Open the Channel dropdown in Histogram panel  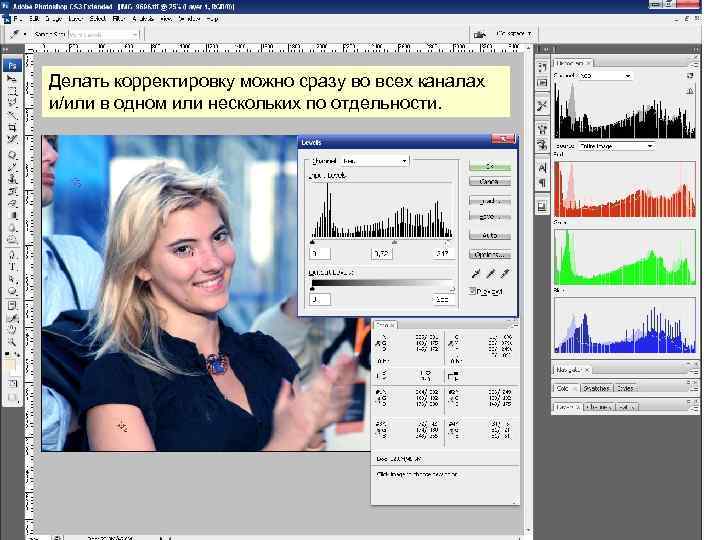(604, 75)
